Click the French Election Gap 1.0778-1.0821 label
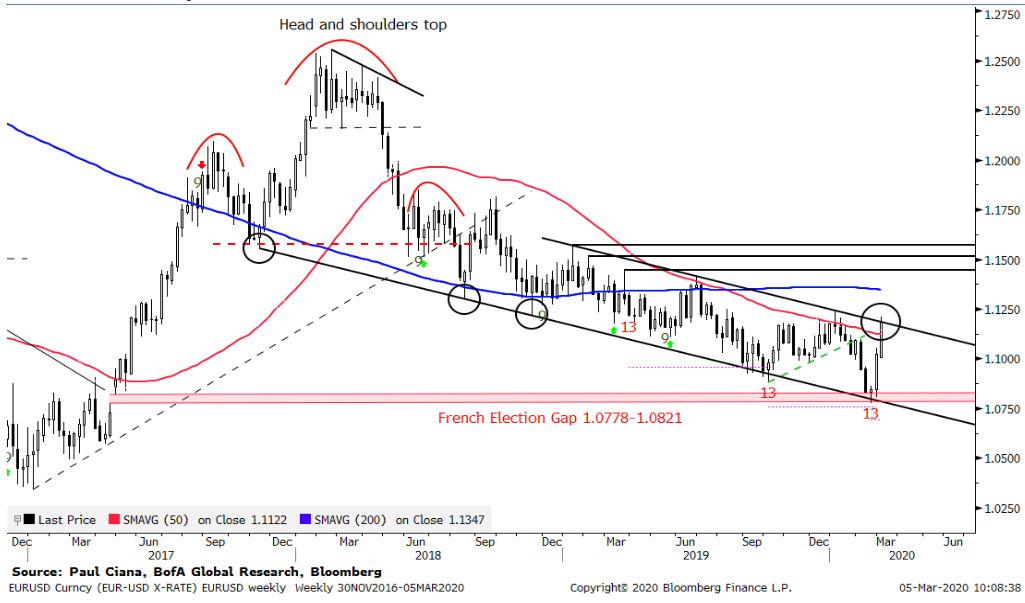The height and width of the screenshot is (603, 1025). click(560, 418)
